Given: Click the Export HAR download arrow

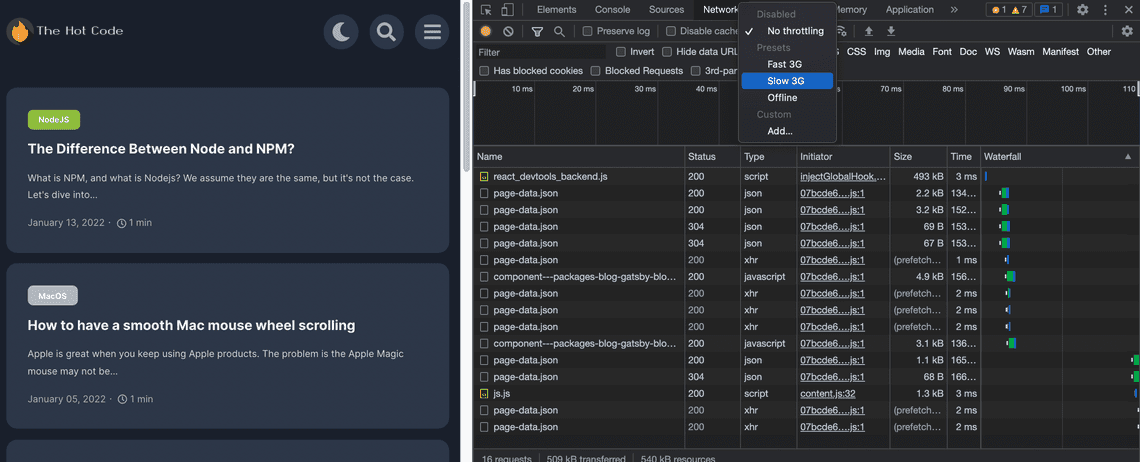Looking at the screenshot, I should click(x=891, y=31).
